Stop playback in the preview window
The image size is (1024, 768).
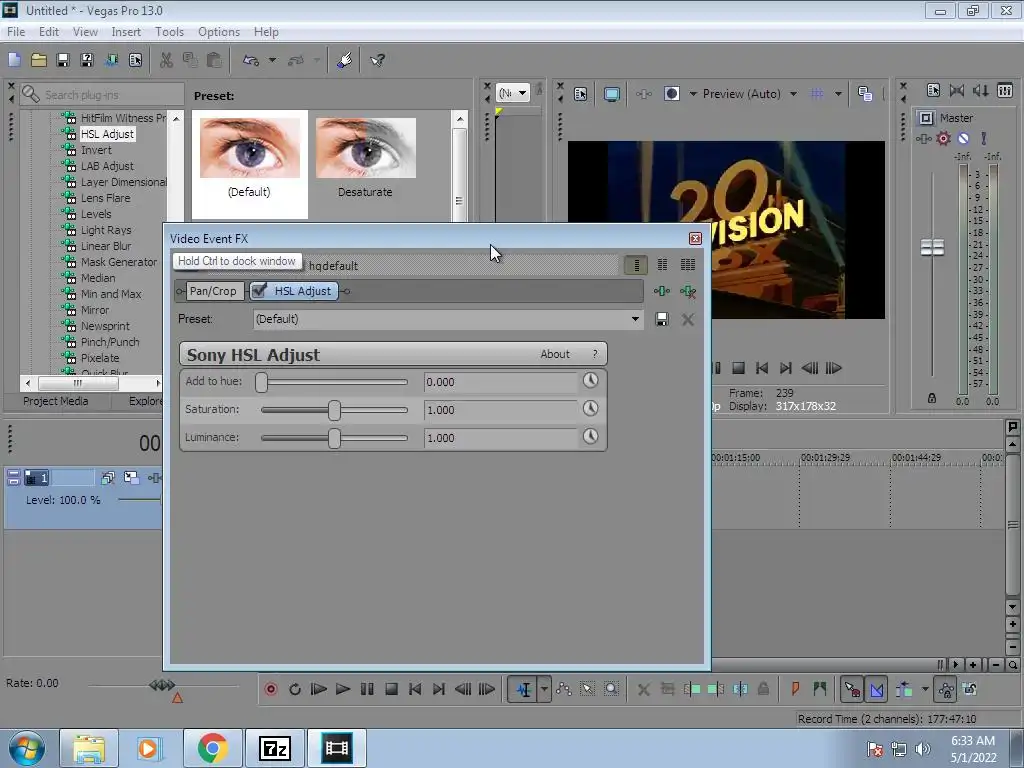tap(739, 368)
